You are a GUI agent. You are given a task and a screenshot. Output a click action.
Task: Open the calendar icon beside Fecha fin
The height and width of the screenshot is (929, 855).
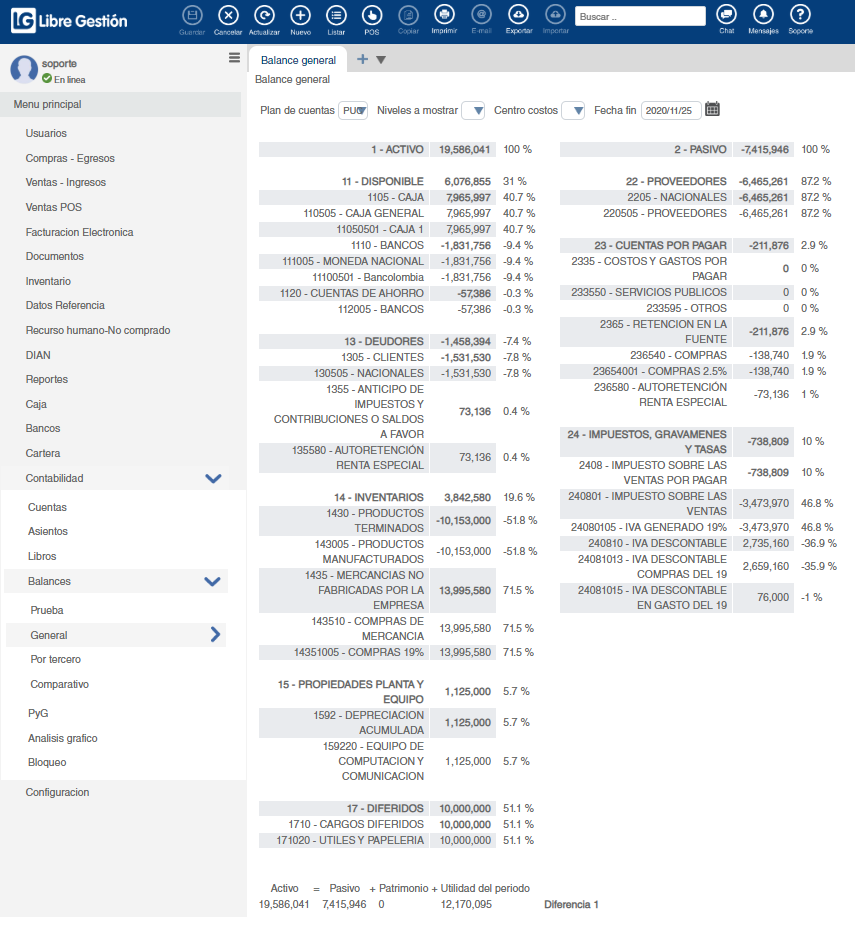click(712, 109)
